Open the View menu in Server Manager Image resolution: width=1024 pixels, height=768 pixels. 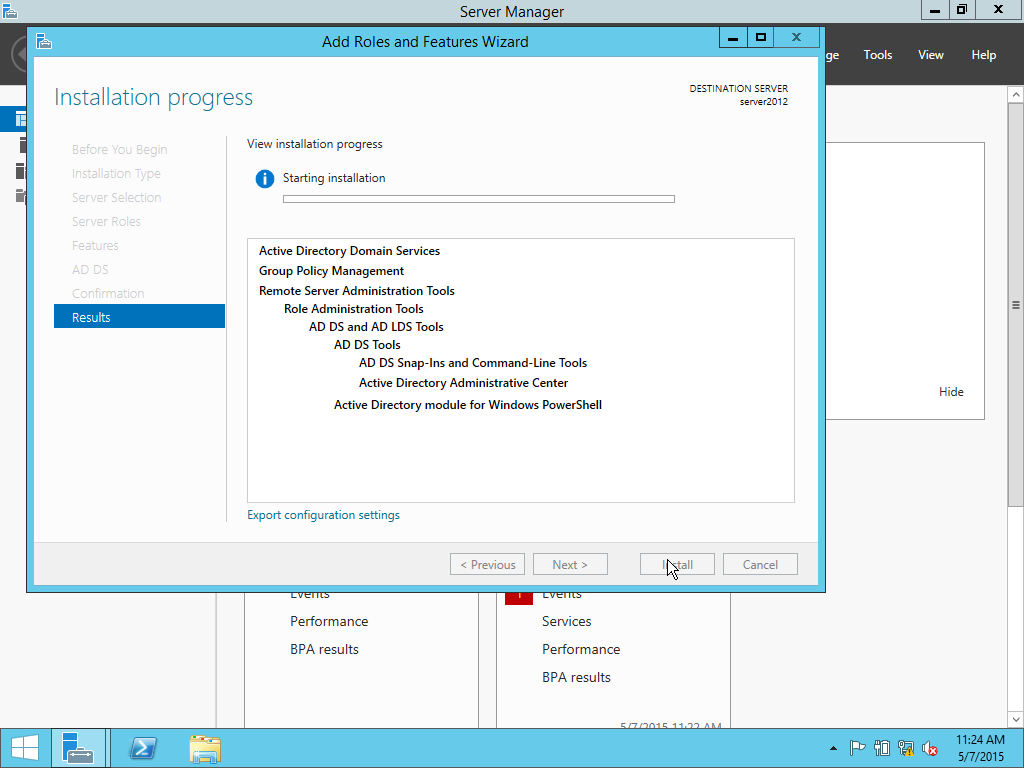[x=930, y=54]
